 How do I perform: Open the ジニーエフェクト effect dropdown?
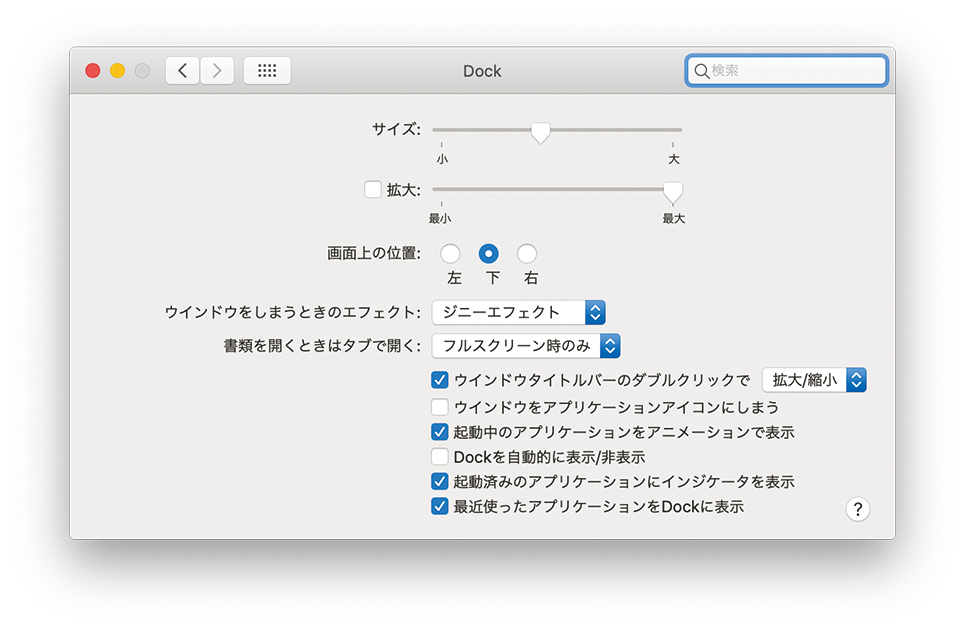point(518,312)
